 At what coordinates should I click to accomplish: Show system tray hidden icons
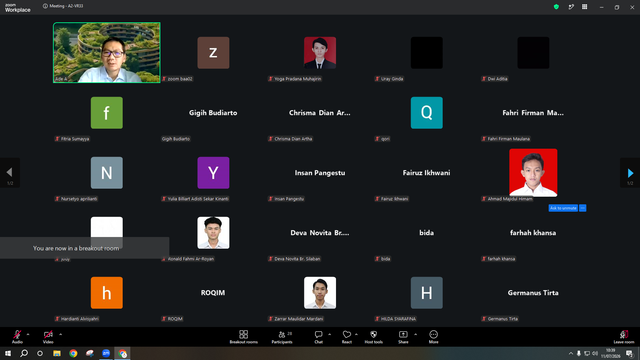coord(571,353)
